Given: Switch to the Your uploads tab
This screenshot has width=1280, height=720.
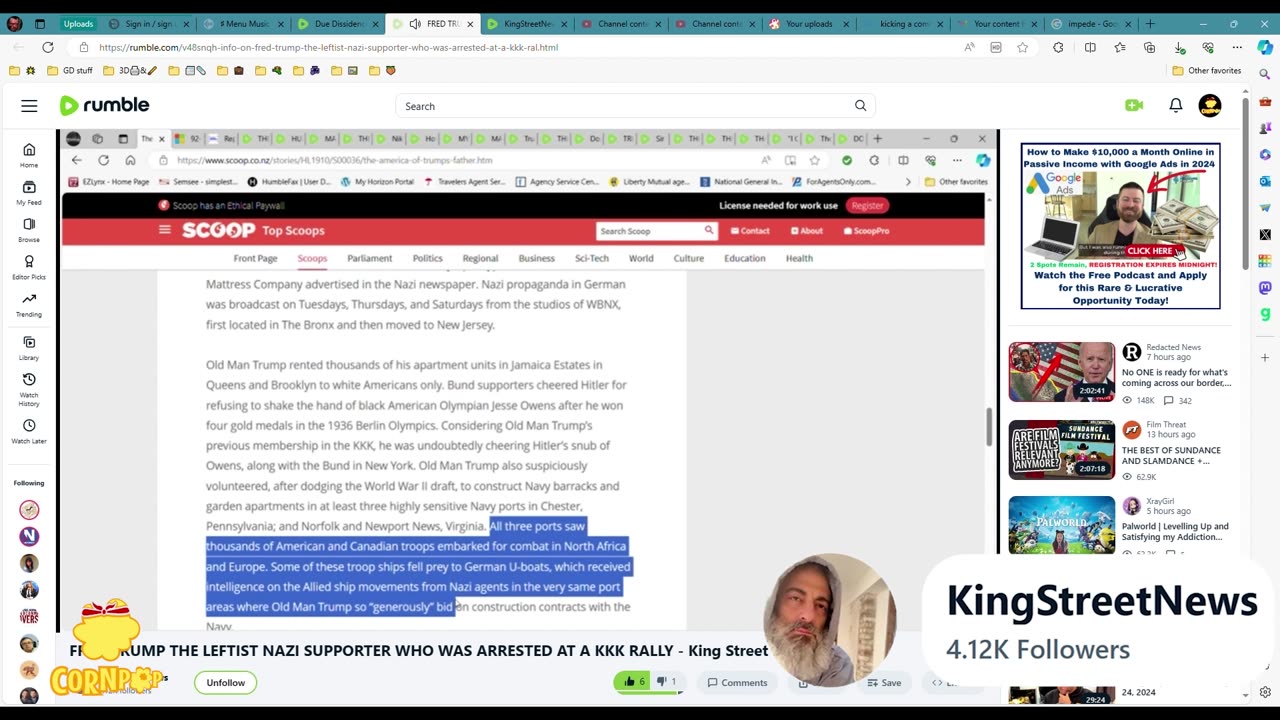Looking at the screenshot, I should pos(808,23).
